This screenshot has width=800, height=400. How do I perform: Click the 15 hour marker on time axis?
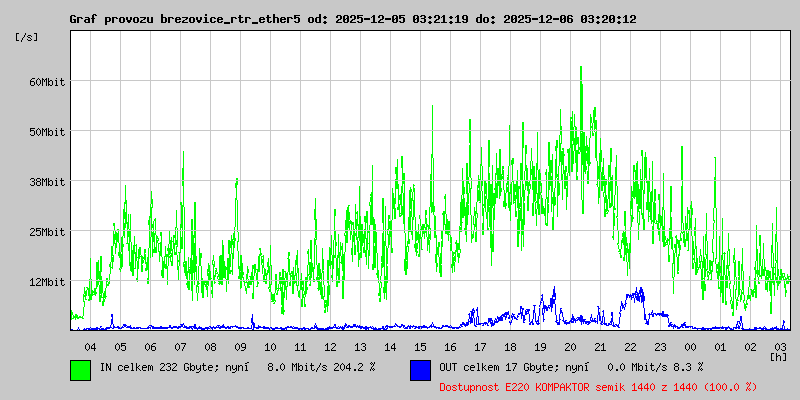(420, 346)
